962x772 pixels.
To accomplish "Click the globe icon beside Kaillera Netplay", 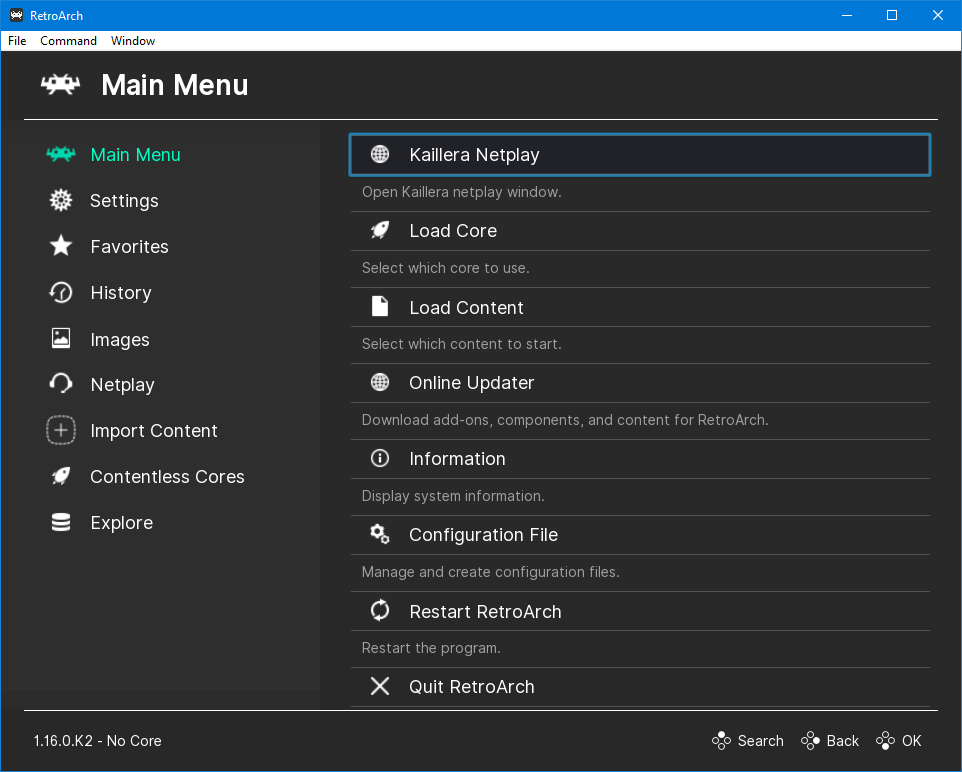I will point(380,154).
